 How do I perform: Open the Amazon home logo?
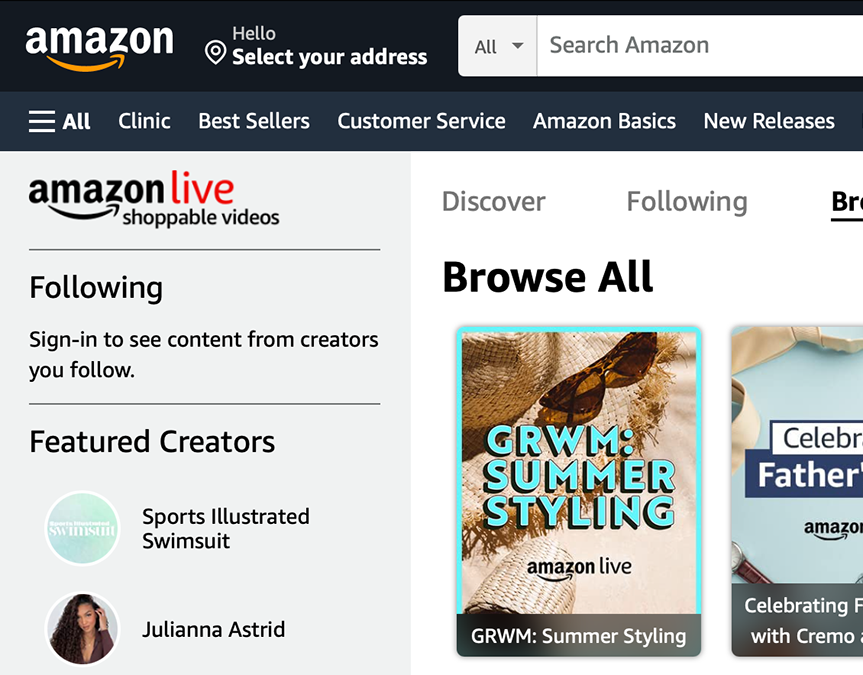click(x=100, y=47)
